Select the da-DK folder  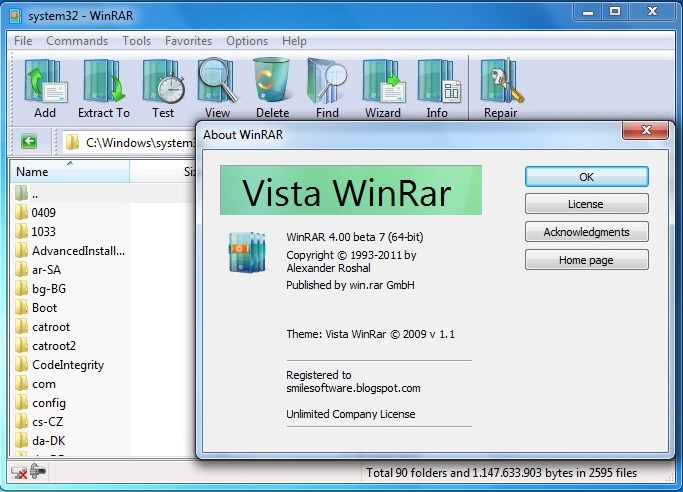[41, 441]
